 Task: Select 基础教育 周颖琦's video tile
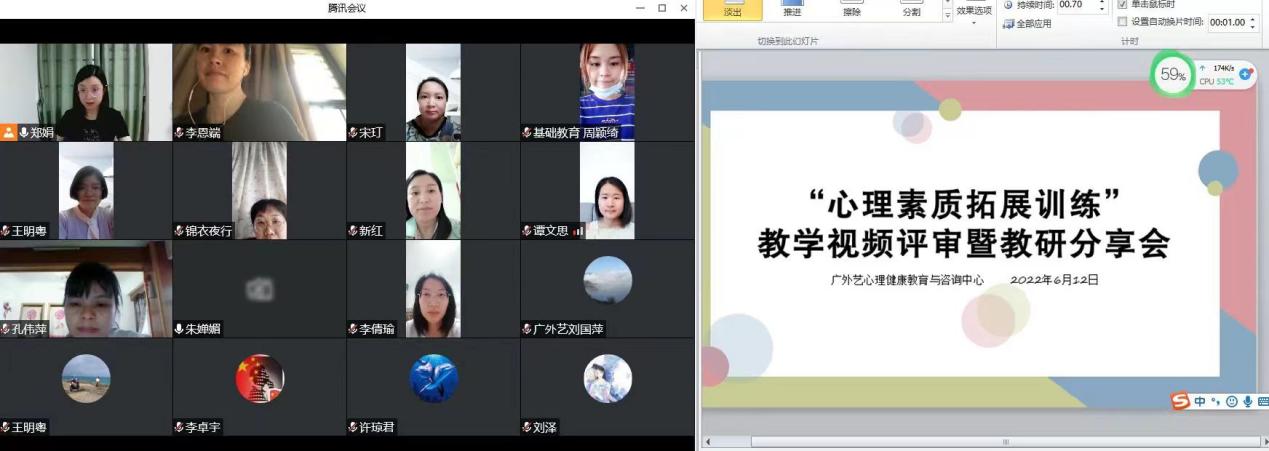[607, 91]
